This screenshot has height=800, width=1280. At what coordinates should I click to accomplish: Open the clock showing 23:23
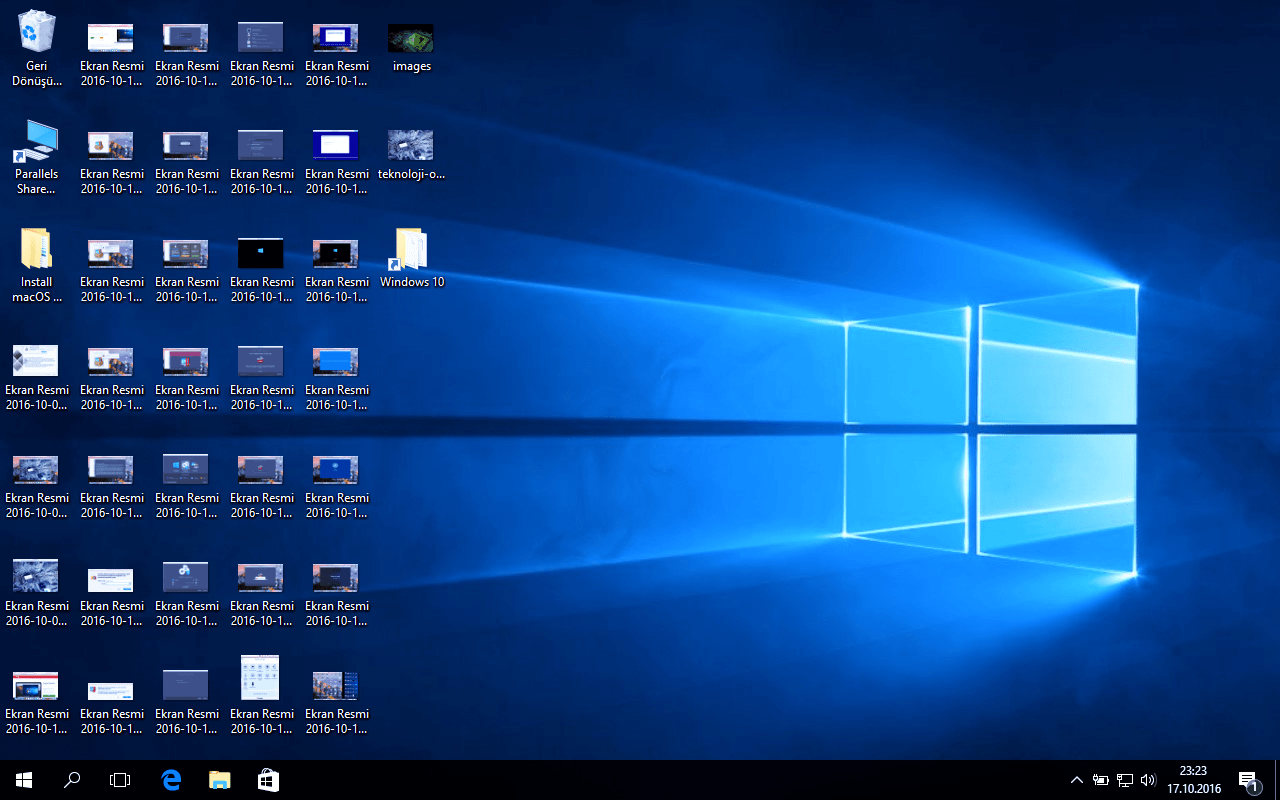click(1193, 780)
